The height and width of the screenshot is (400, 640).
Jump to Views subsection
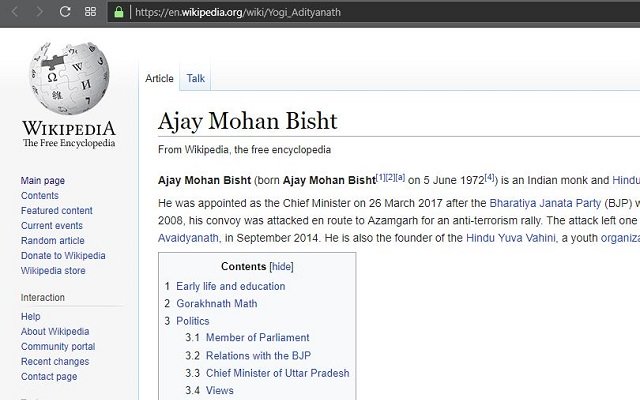(220, 391)
